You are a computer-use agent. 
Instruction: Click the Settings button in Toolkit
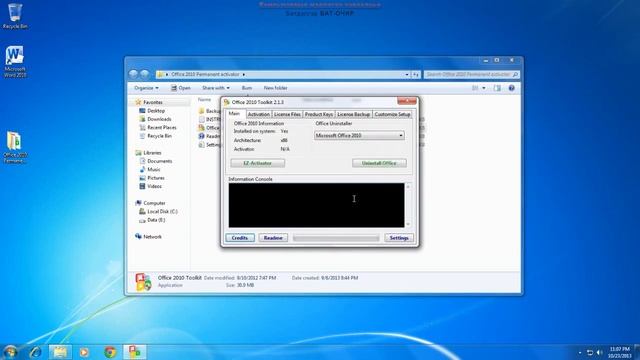399,238
